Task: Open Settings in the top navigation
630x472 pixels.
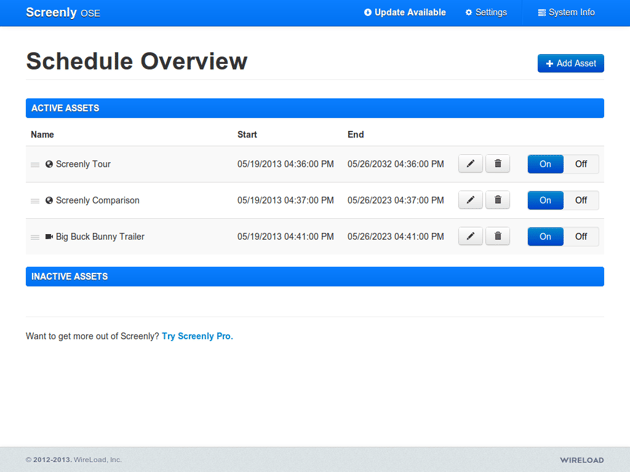Action: click(x=486, y=13)
